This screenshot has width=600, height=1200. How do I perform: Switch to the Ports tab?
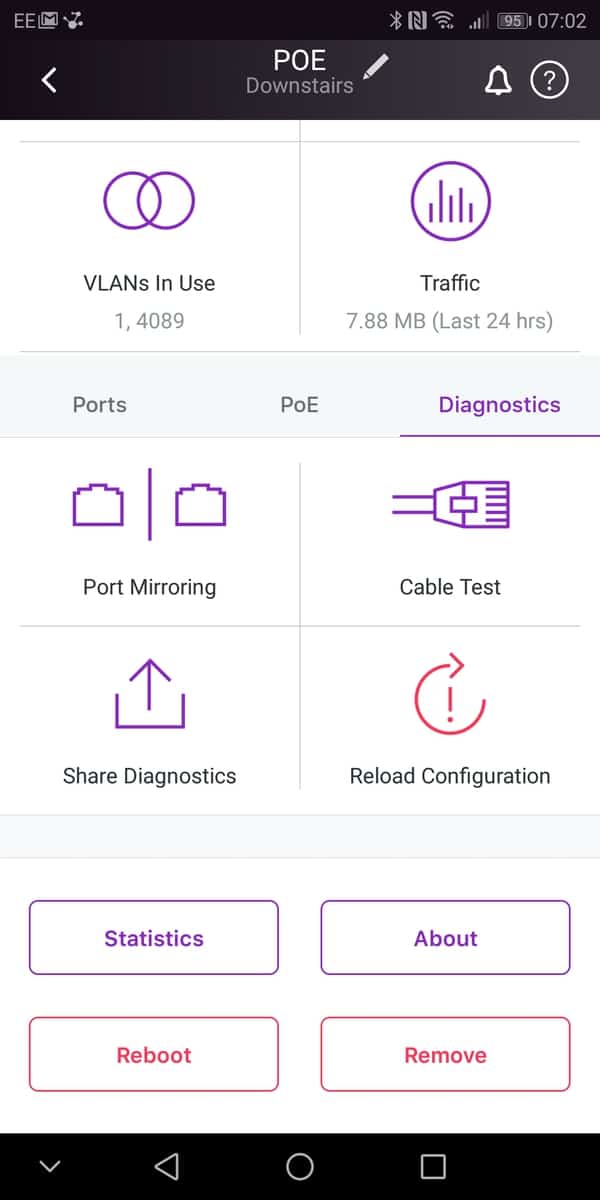tap(100, 405)
